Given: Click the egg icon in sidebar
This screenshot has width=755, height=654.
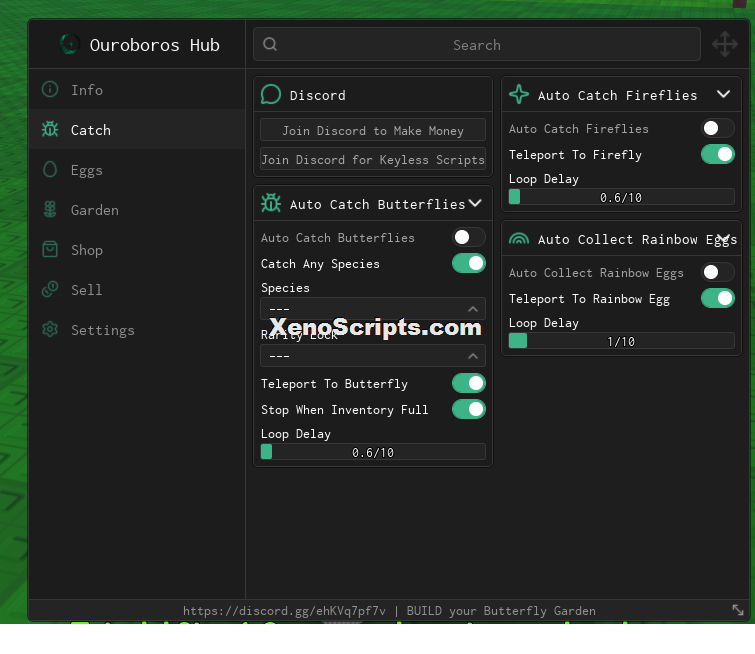Looking at the screenshot, I should pyautogui.click(x=50, y=169).
